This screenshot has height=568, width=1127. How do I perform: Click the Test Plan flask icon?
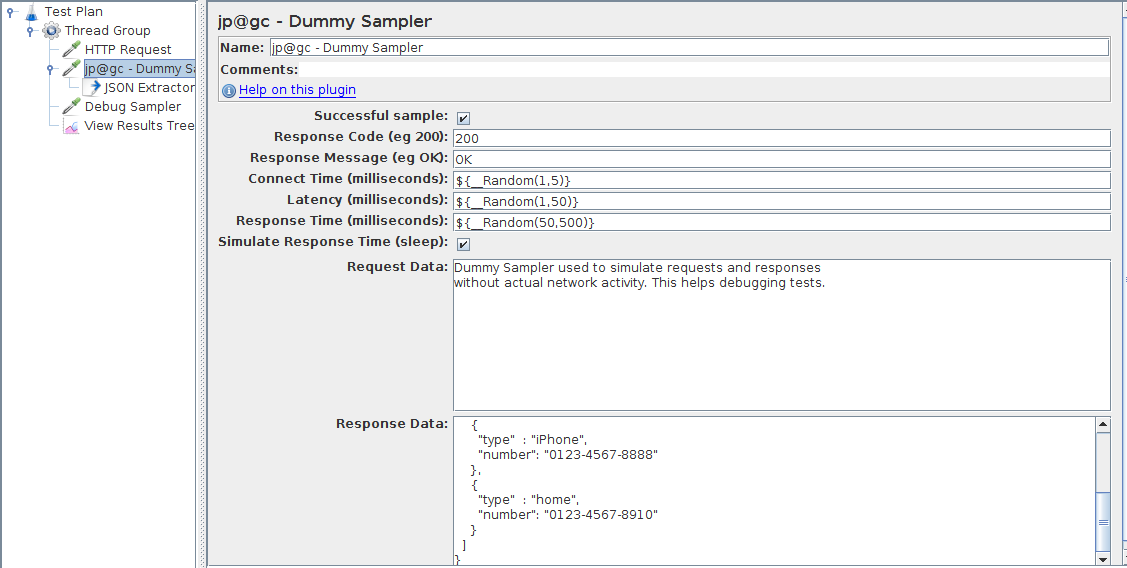[x=31, y=12]
